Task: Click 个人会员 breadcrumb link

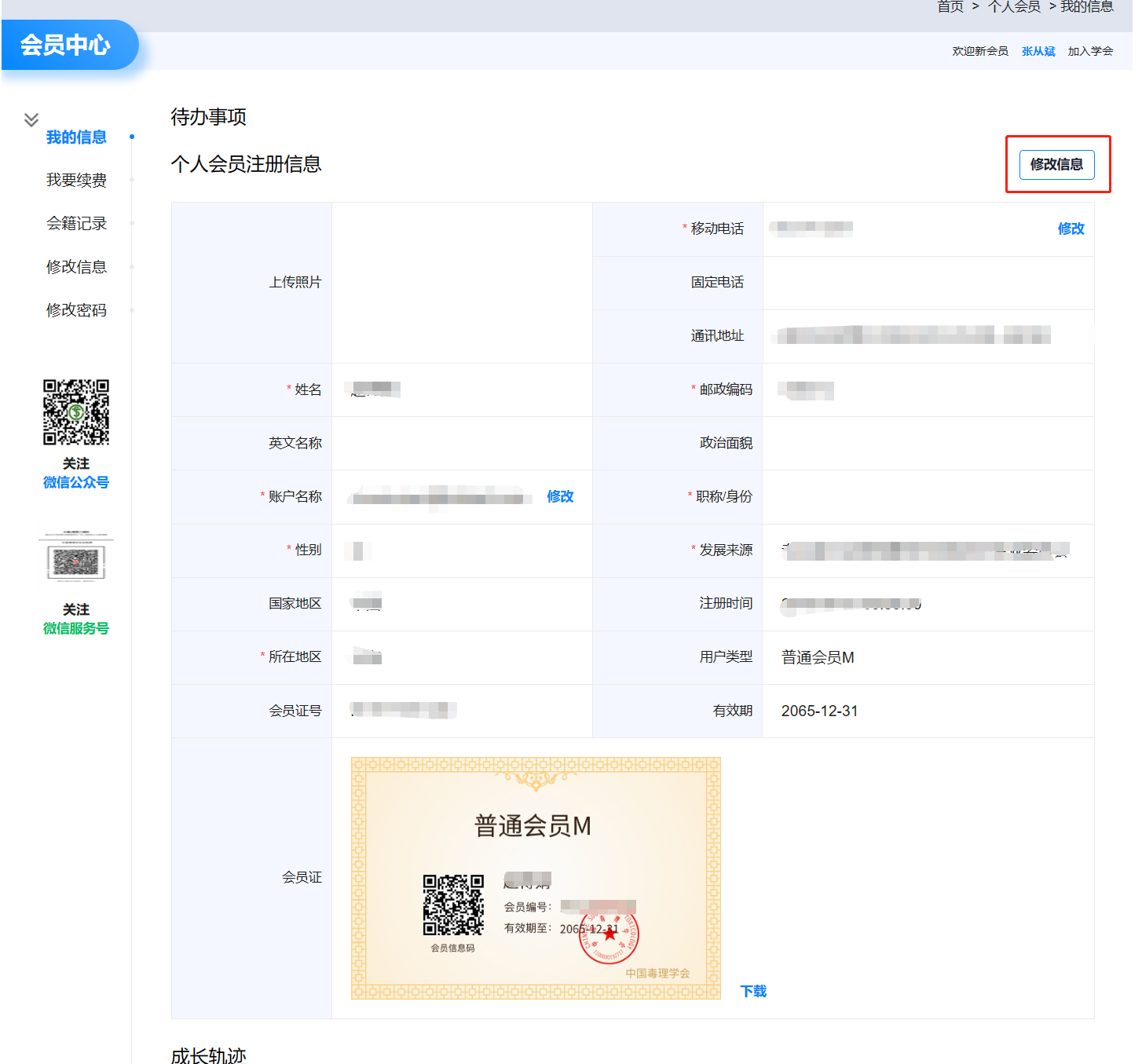Action: click(x=1014, y=7)
